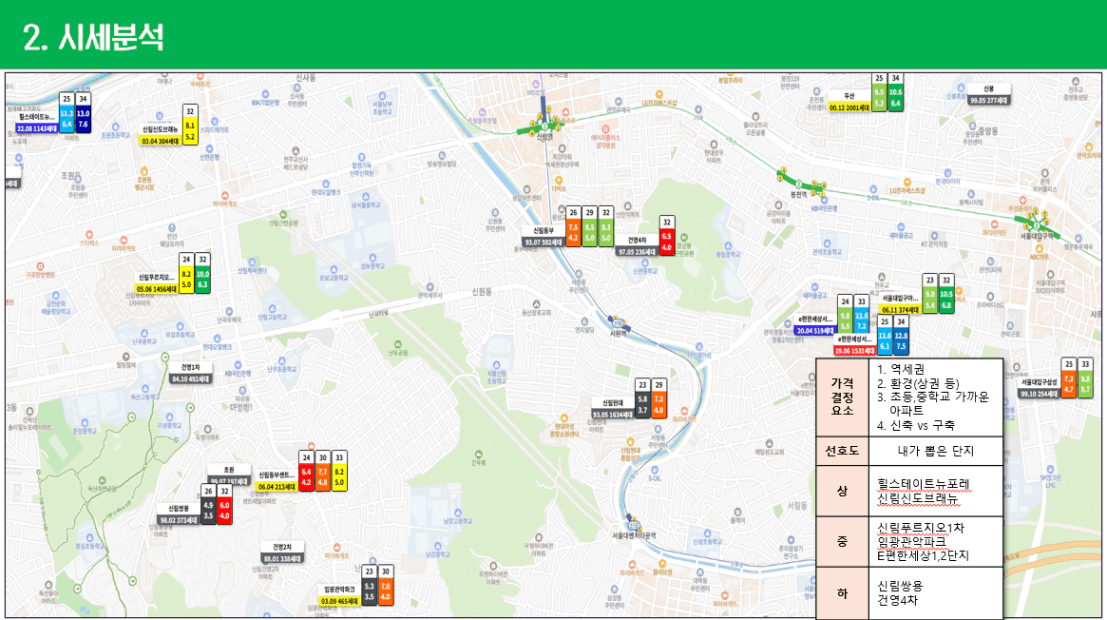This screenshot has height=620, width=1107.
Task: Click 임광관악파크 in the table
Action: 911,542
